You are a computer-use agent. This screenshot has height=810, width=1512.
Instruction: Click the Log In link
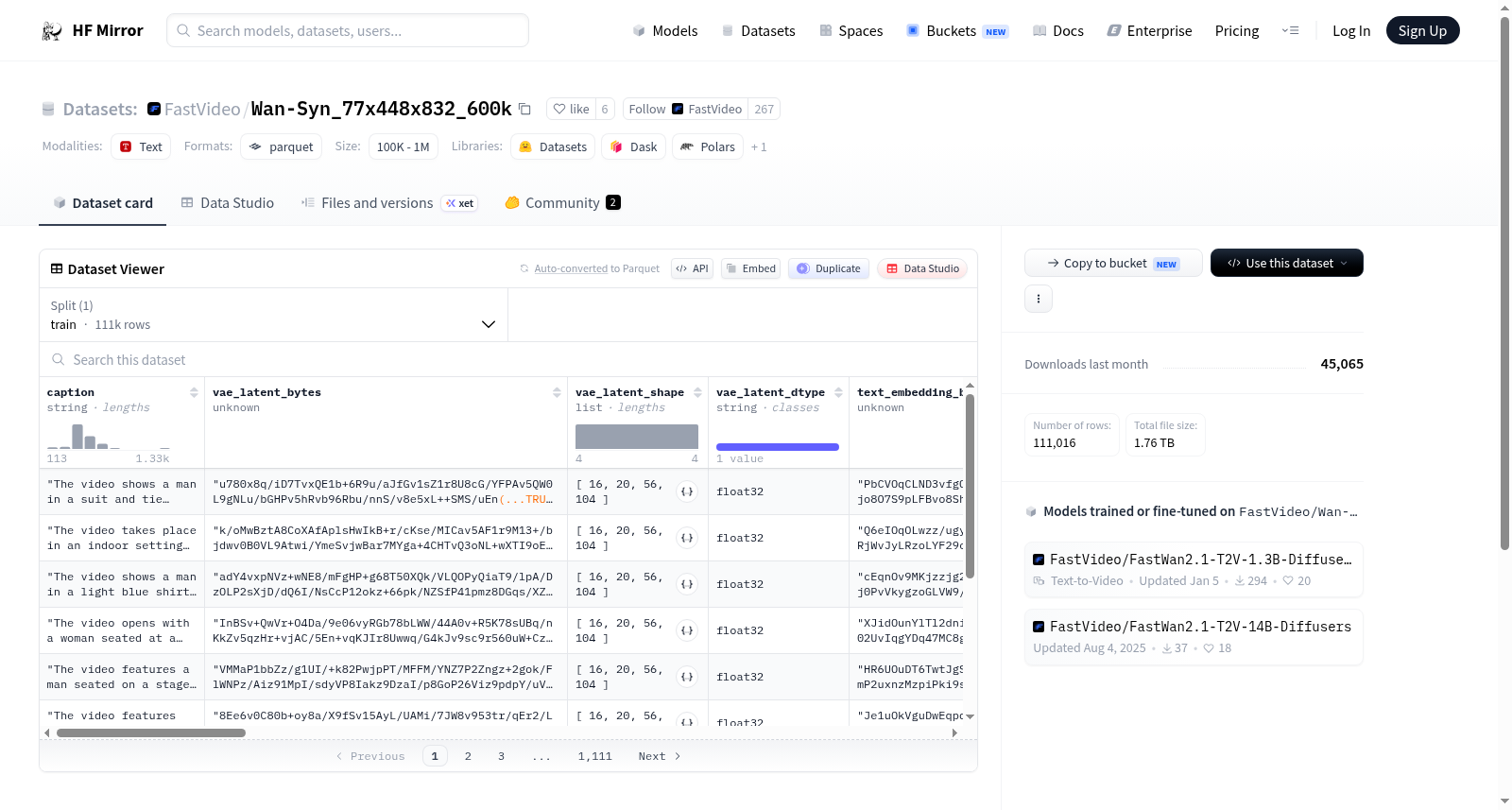click(x=1351, y=31)
